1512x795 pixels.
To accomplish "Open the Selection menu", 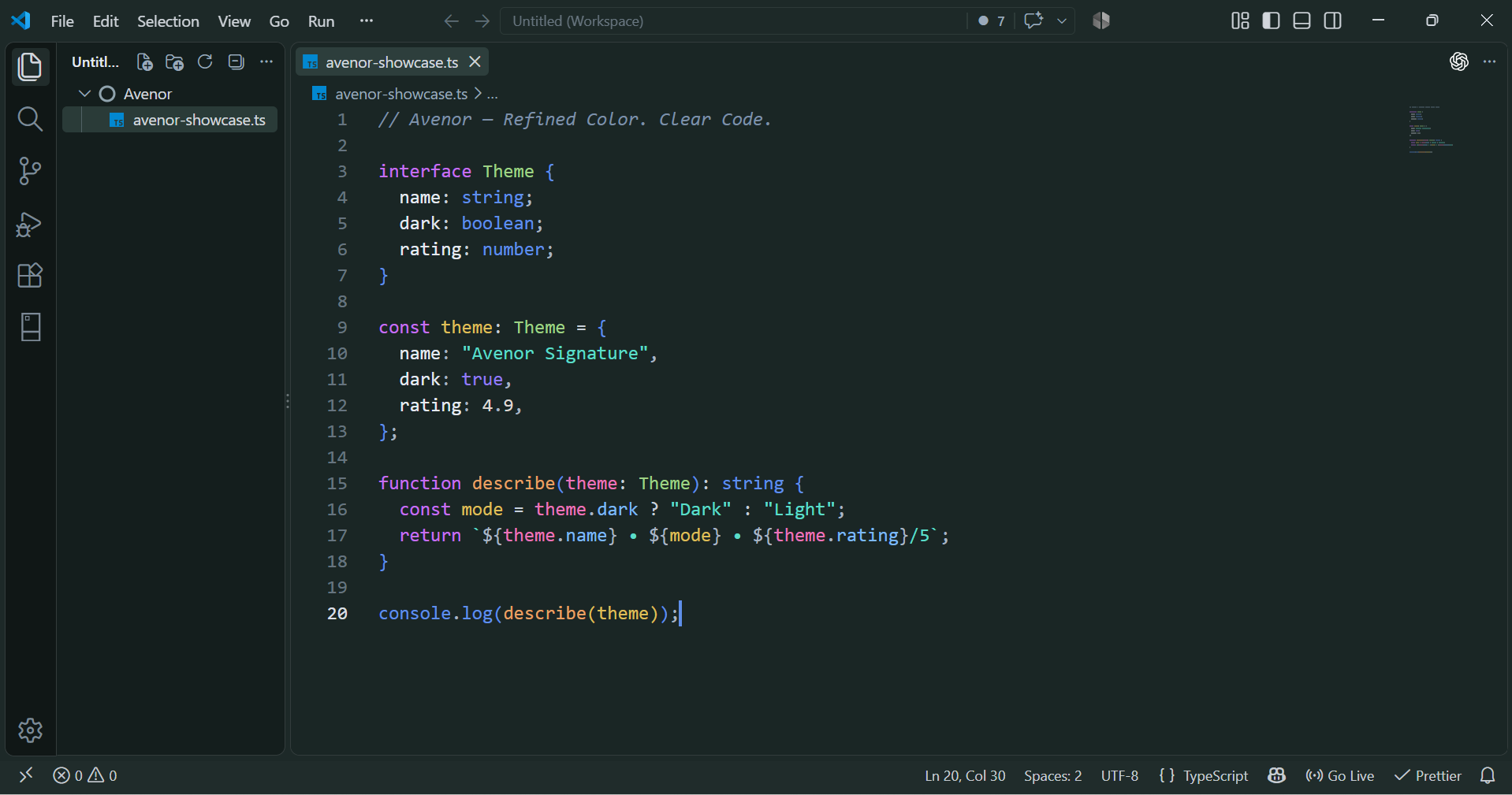I will (168, 21).
